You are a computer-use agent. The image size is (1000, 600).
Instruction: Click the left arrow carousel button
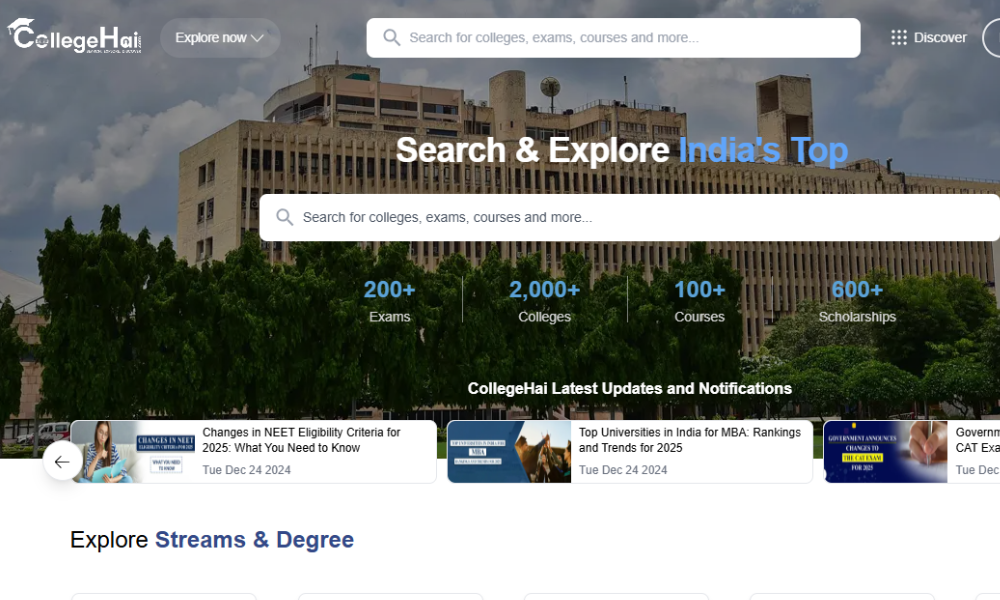(62, 461)
